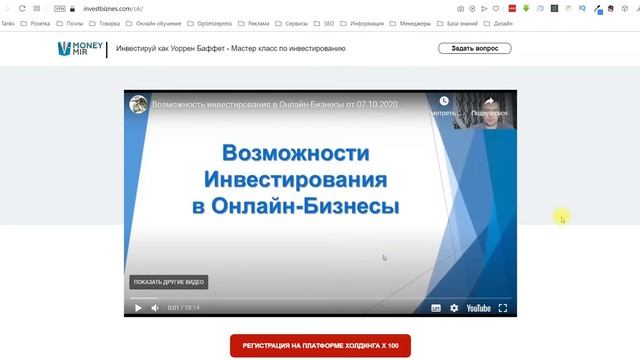This screenshot has height=360, width=640.
Task: Open the Розетка bookmarks folder
Action: [35, 24]
